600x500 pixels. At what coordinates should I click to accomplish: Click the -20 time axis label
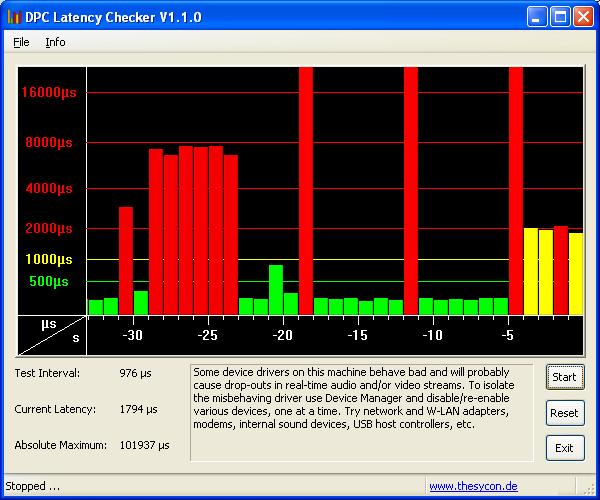pos(282,335)
